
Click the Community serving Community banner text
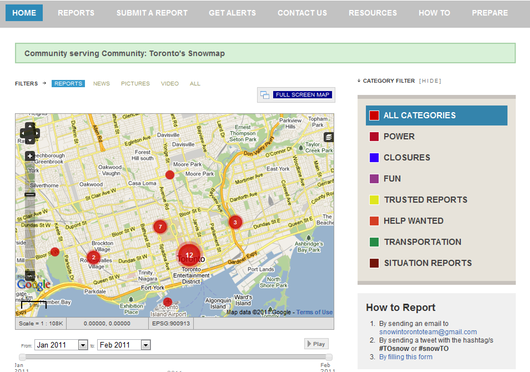124,53
